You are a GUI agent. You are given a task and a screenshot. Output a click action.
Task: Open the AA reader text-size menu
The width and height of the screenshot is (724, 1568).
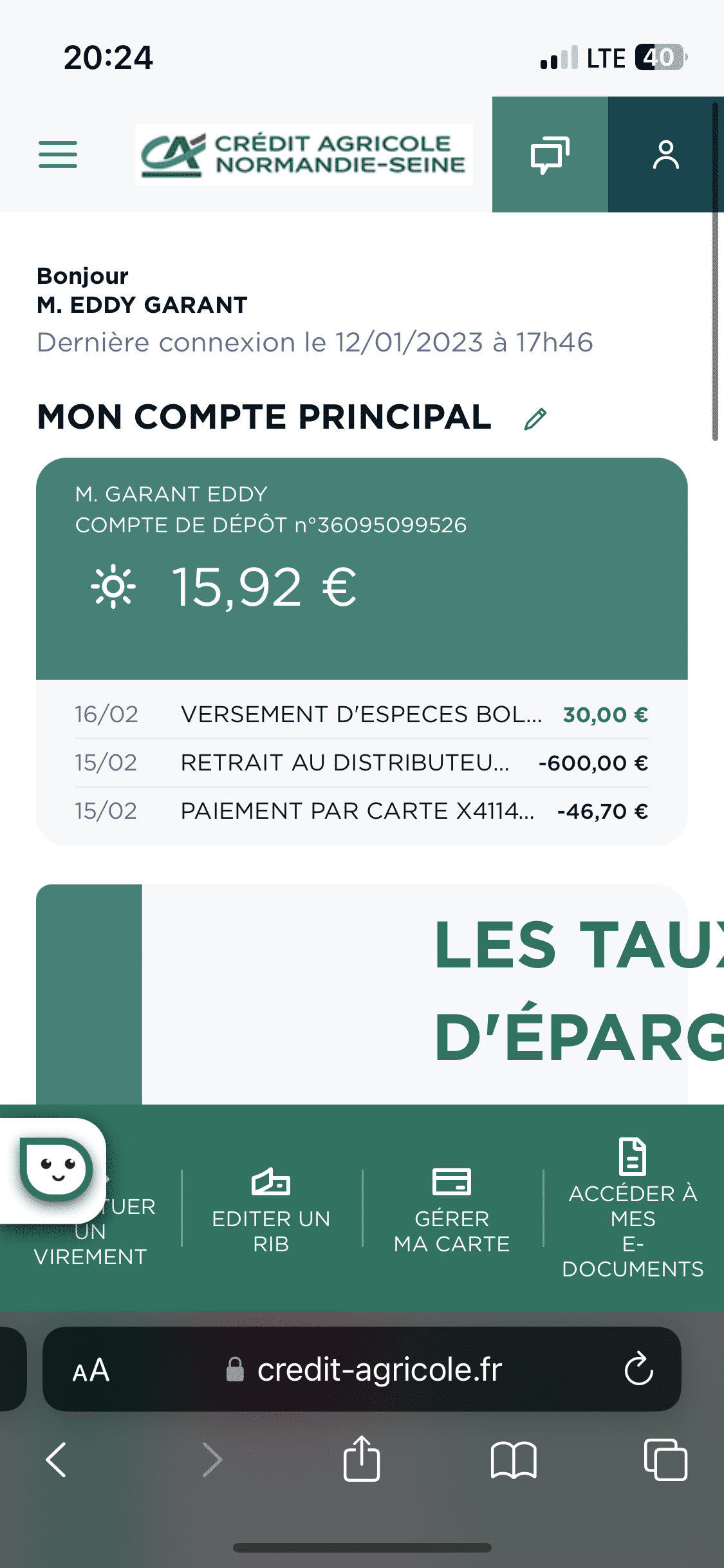click(91, 1370)
